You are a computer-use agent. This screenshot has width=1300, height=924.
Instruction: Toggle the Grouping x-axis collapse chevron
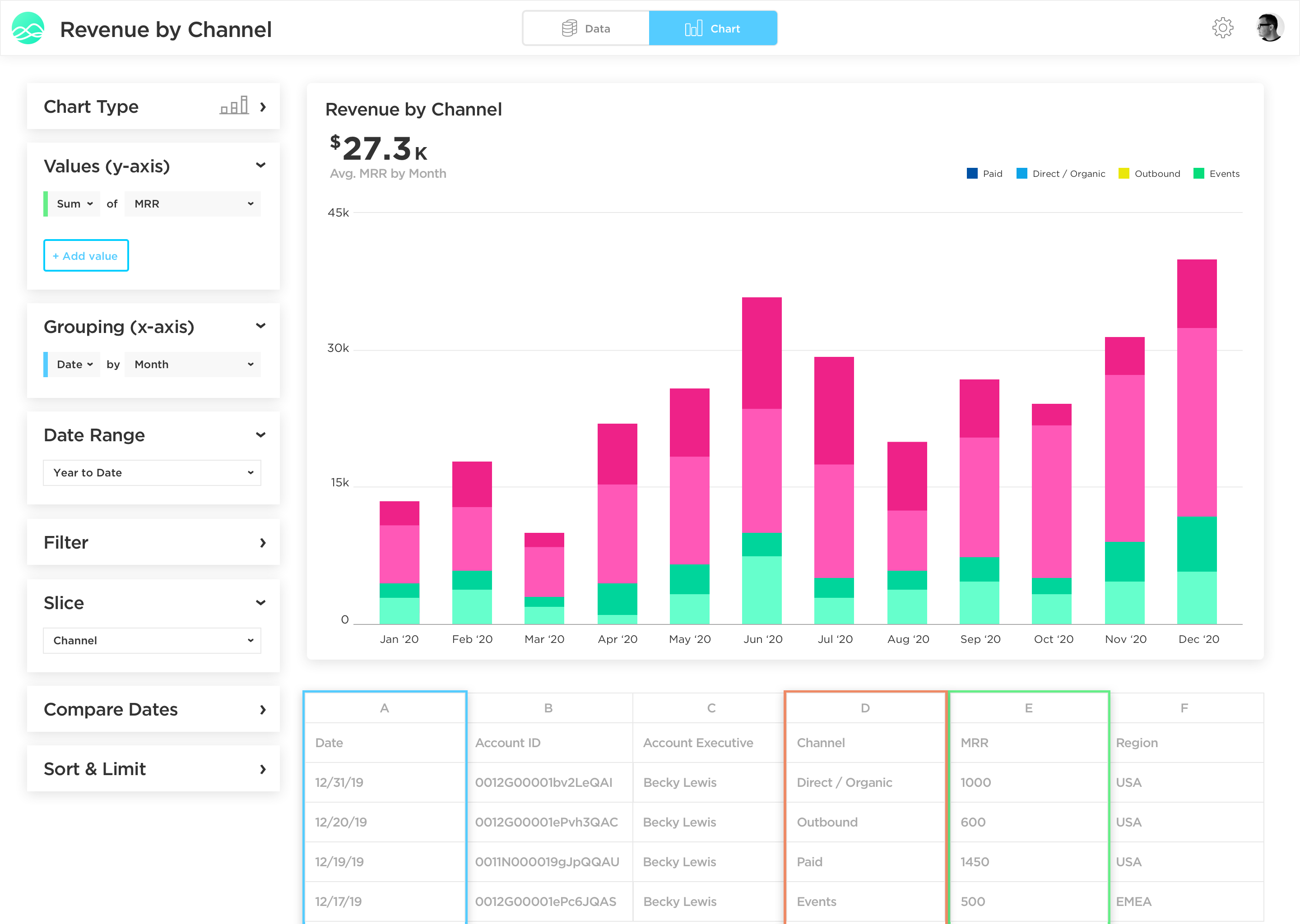pyautogui.click(x=261, y=326)
